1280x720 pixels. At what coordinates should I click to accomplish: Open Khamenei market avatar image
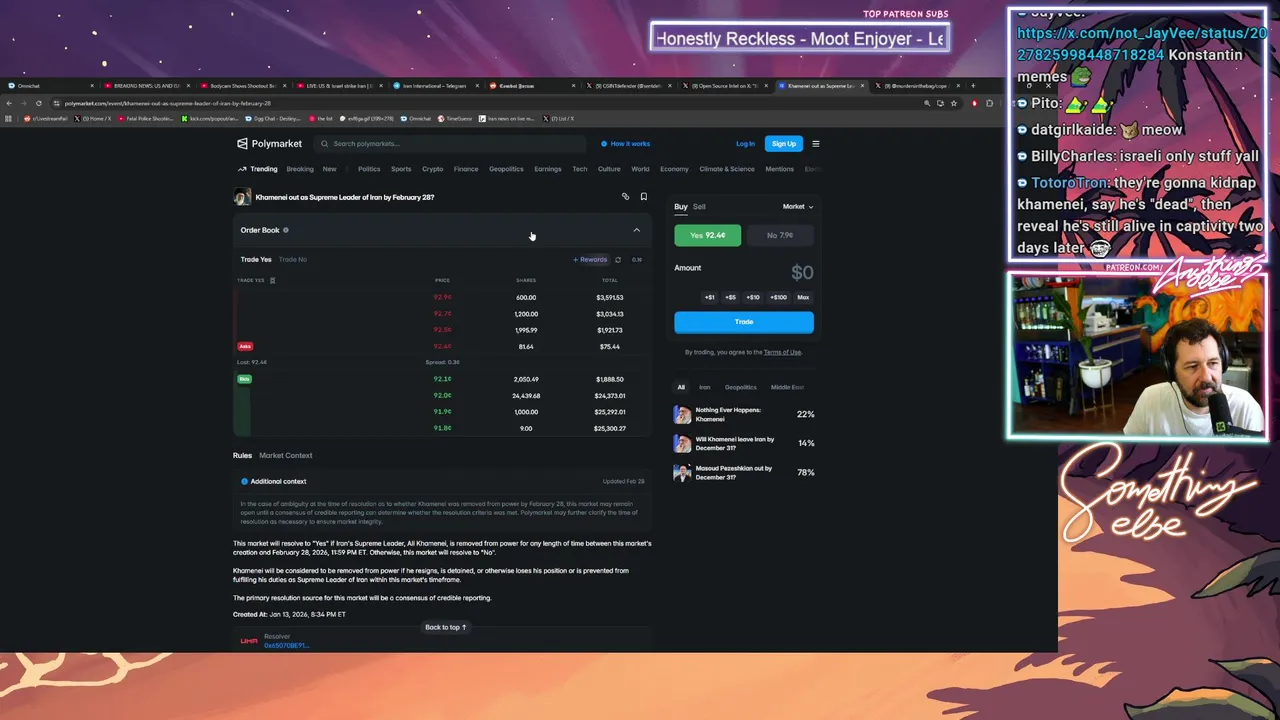click(x=242, y=197)
